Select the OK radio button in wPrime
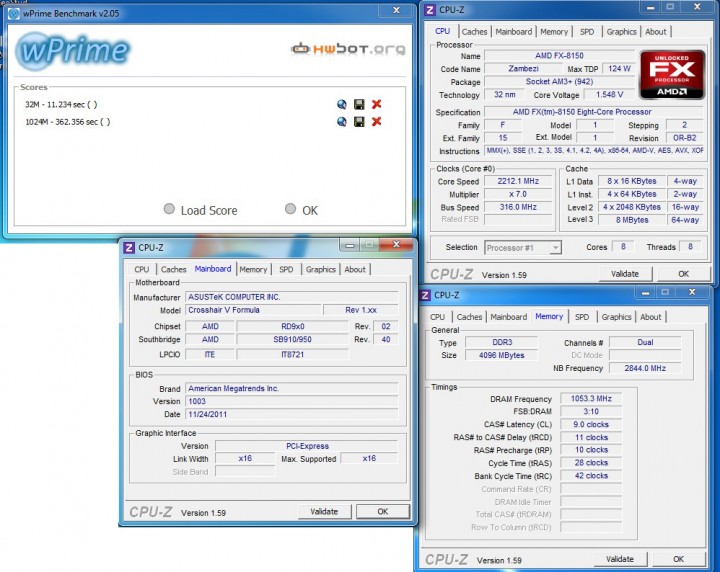720x572 pixels. click(x=290, y=209)
